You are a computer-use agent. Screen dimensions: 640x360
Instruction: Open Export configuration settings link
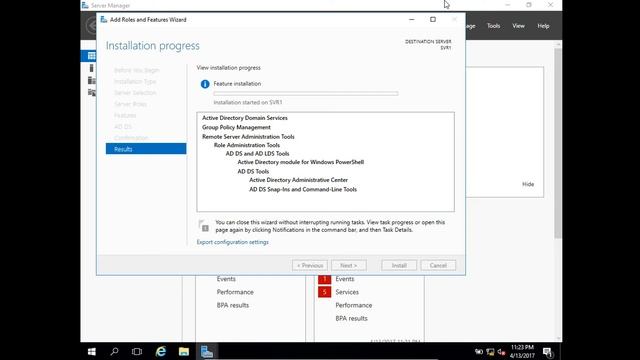click(x=233, y=242)
